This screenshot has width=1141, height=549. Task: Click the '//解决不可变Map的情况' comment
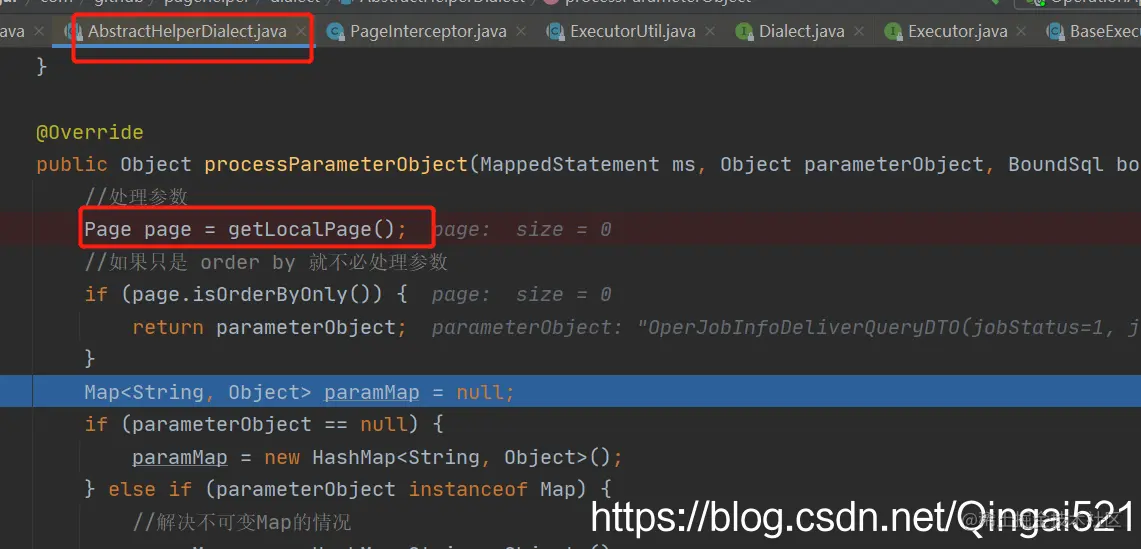coord(242,521)
